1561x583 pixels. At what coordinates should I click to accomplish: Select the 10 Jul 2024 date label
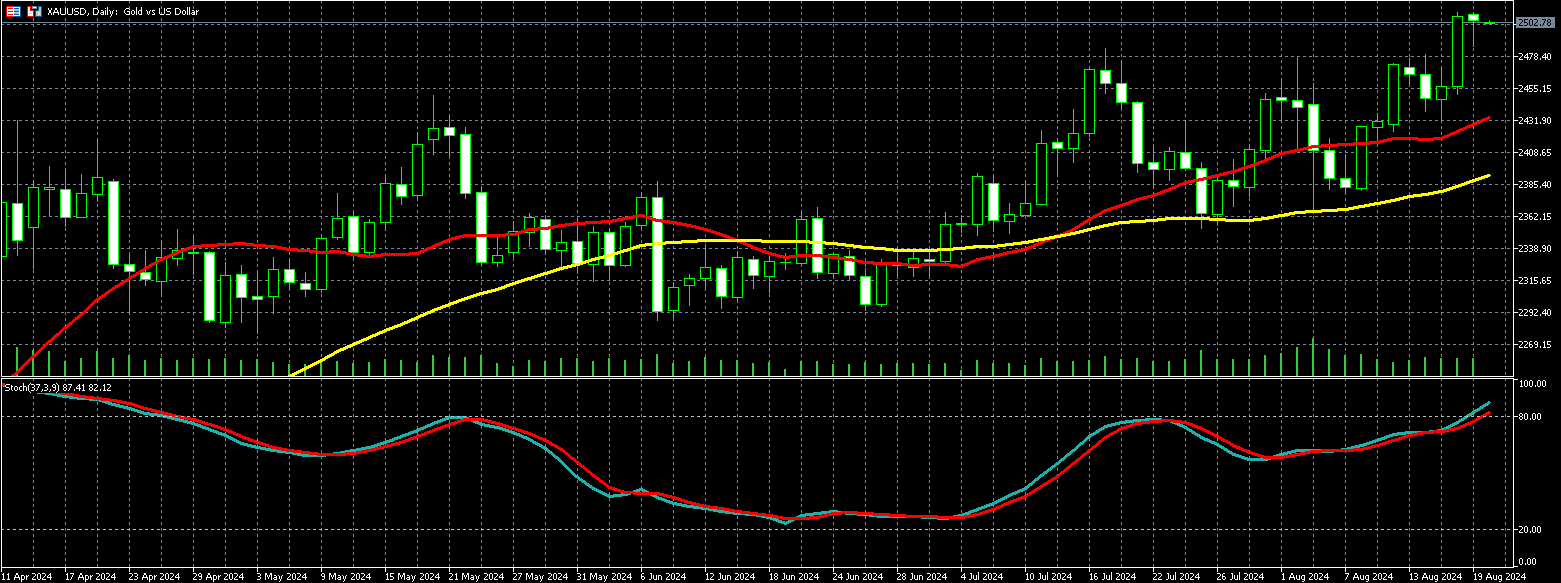(x=1047, y=577)
